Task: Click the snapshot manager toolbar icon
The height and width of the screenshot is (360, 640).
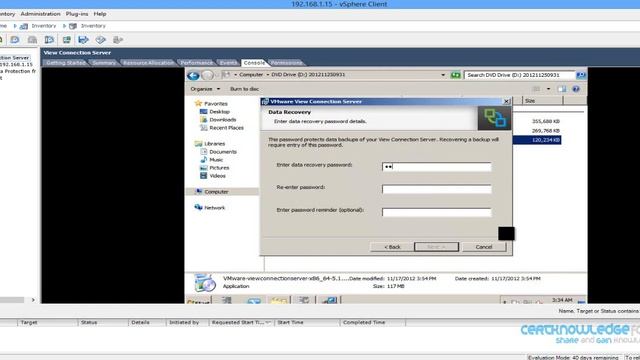Action: tap(100, 40)
